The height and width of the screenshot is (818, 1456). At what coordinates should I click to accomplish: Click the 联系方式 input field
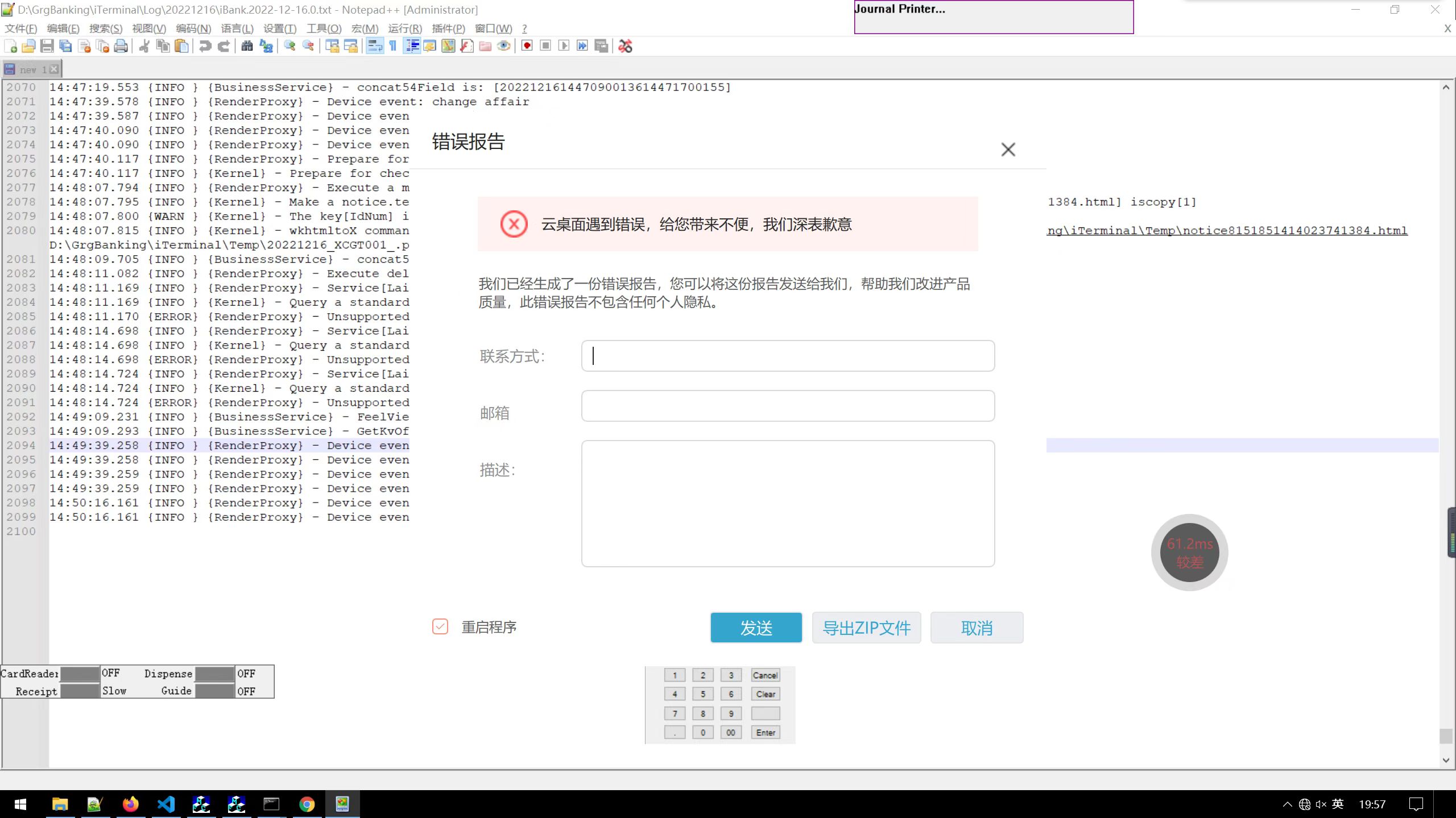pyautogui.click(x=788, y=356)
